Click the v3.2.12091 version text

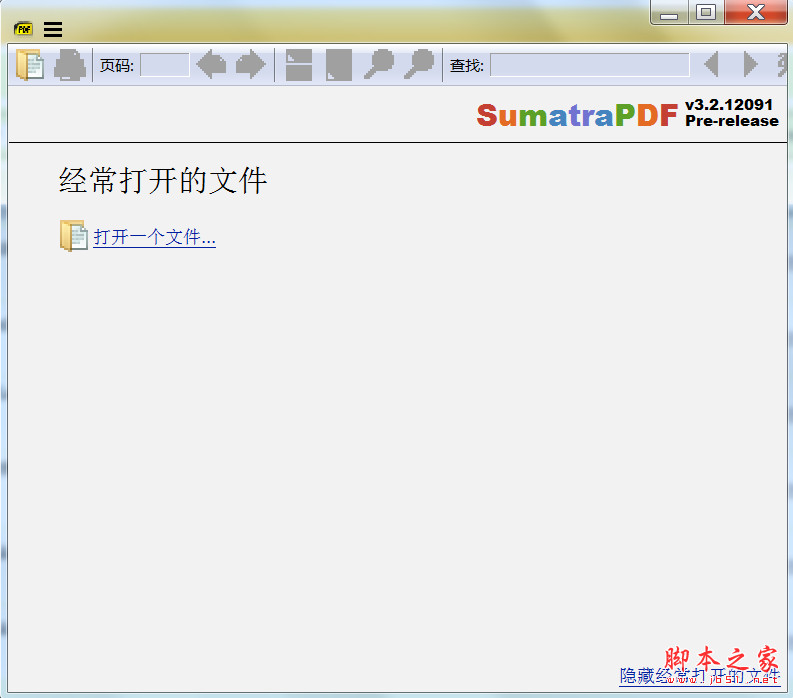(x=729, y=105)
